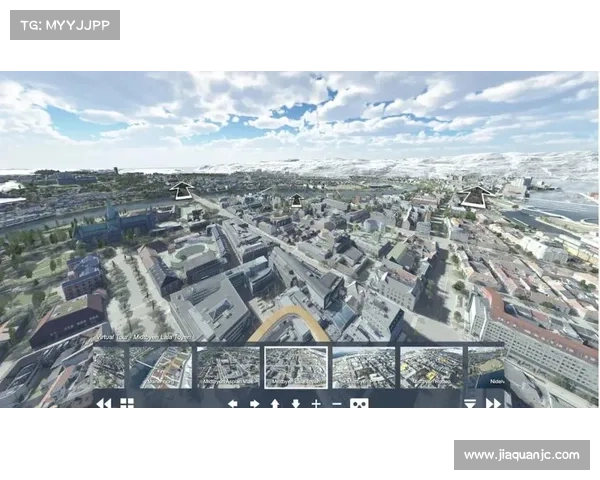Open the third panorama thumbnail from the left
The image size is (600, 480).
click(x=227, y=367)
